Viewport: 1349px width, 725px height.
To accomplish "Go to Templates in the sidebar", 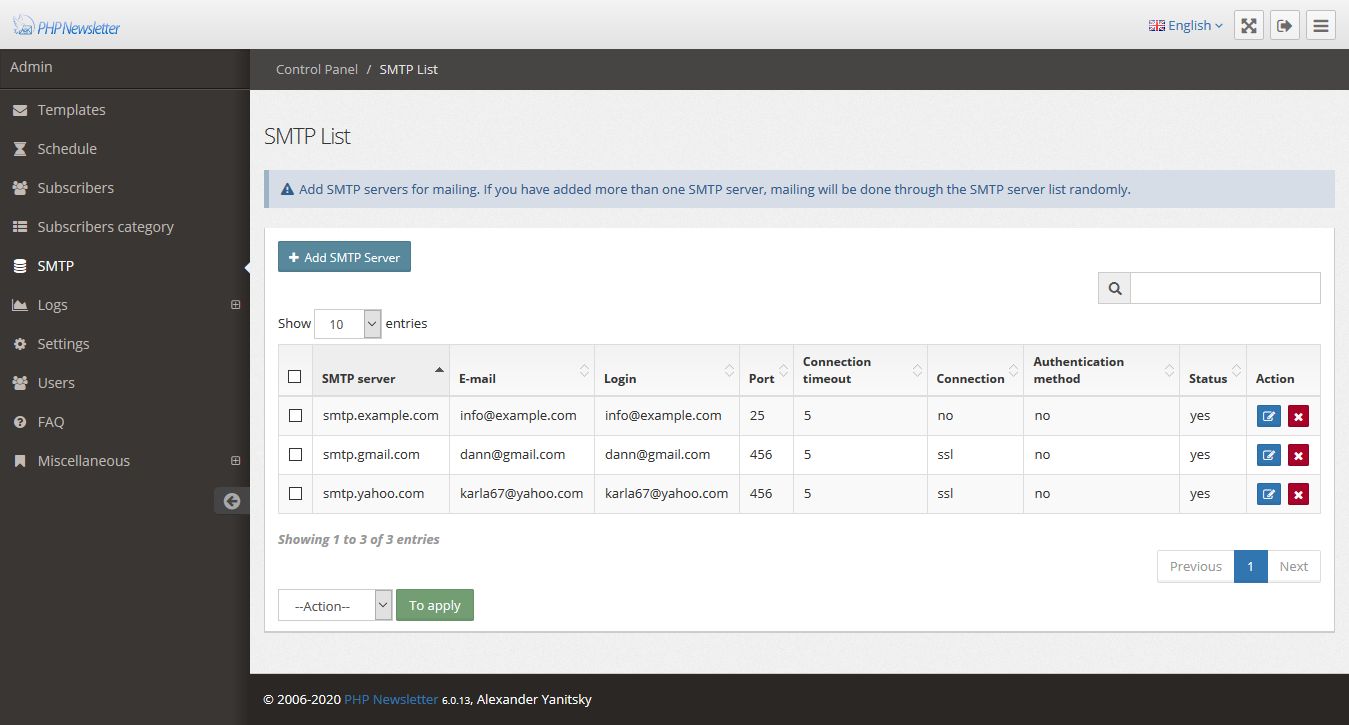I will click(71, 110).
